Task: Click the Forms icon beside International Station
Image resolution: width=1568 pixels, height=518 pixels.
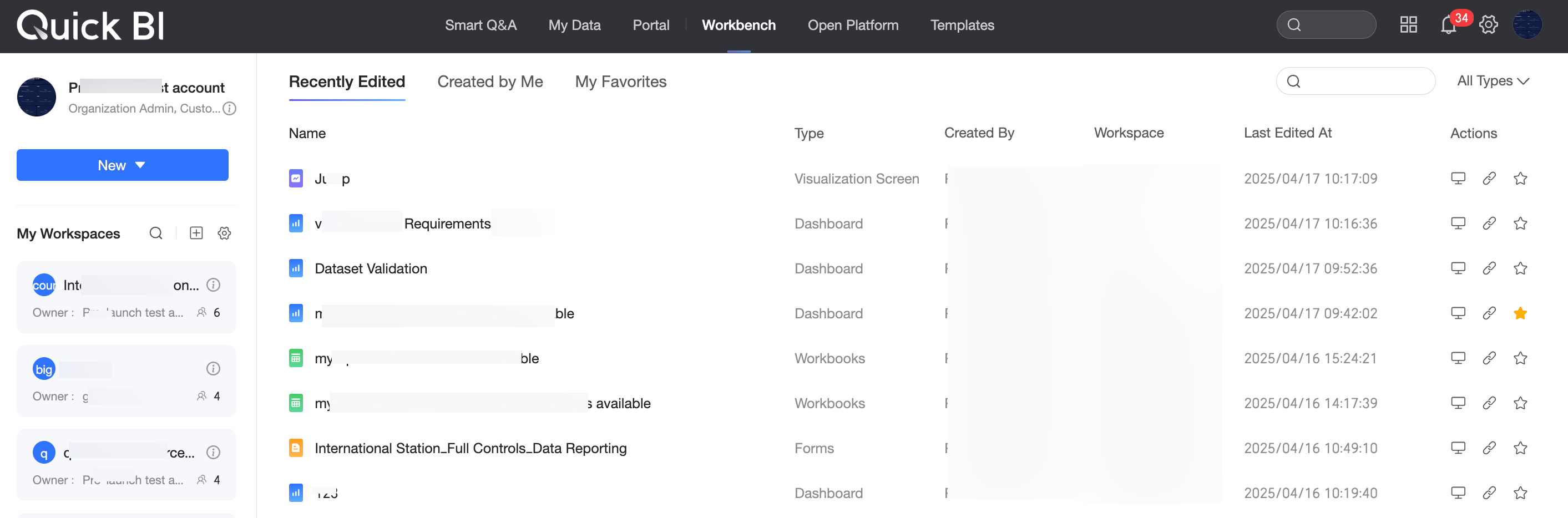Action: (296, 448)
